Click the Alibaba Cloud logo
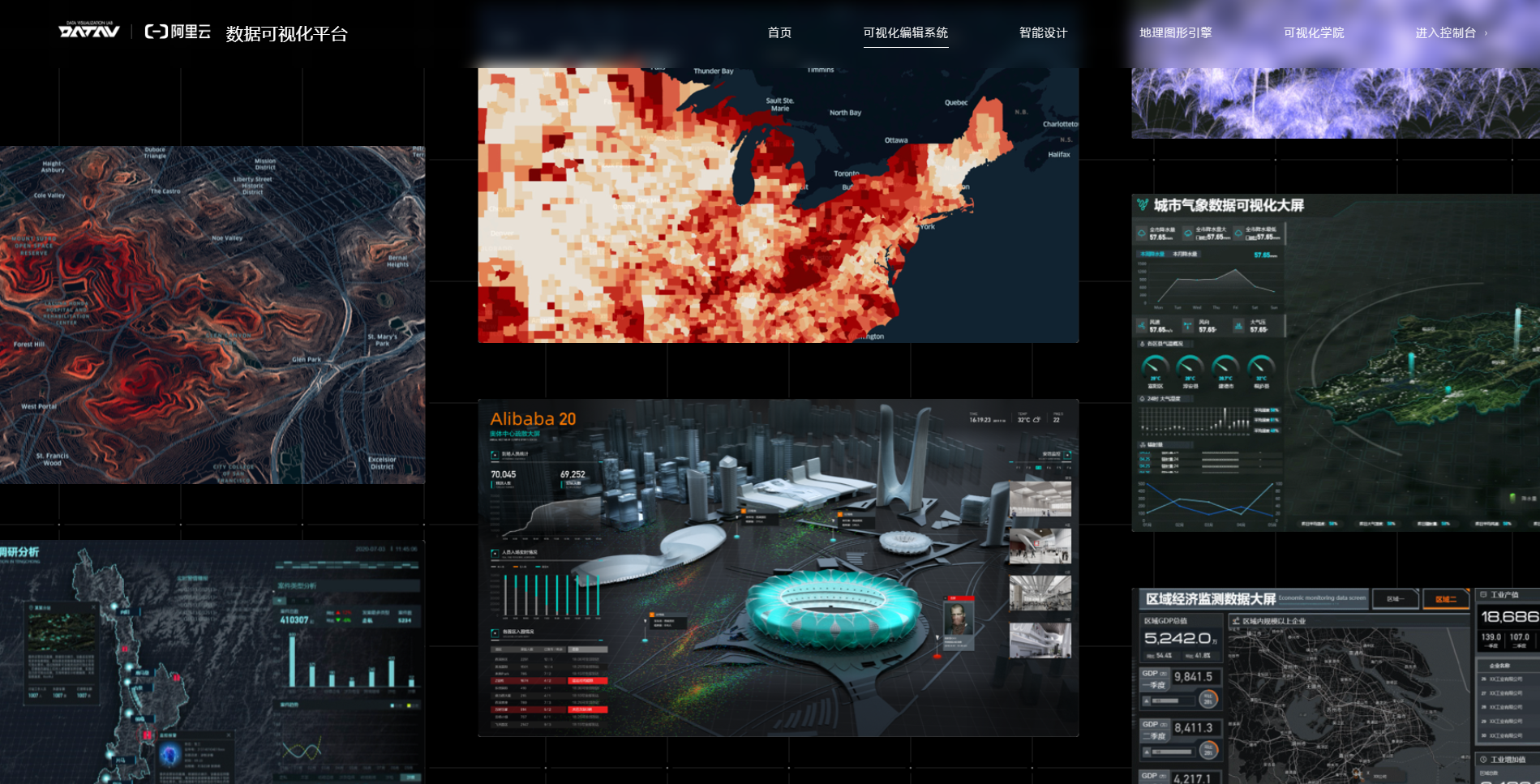 [178, 32]
